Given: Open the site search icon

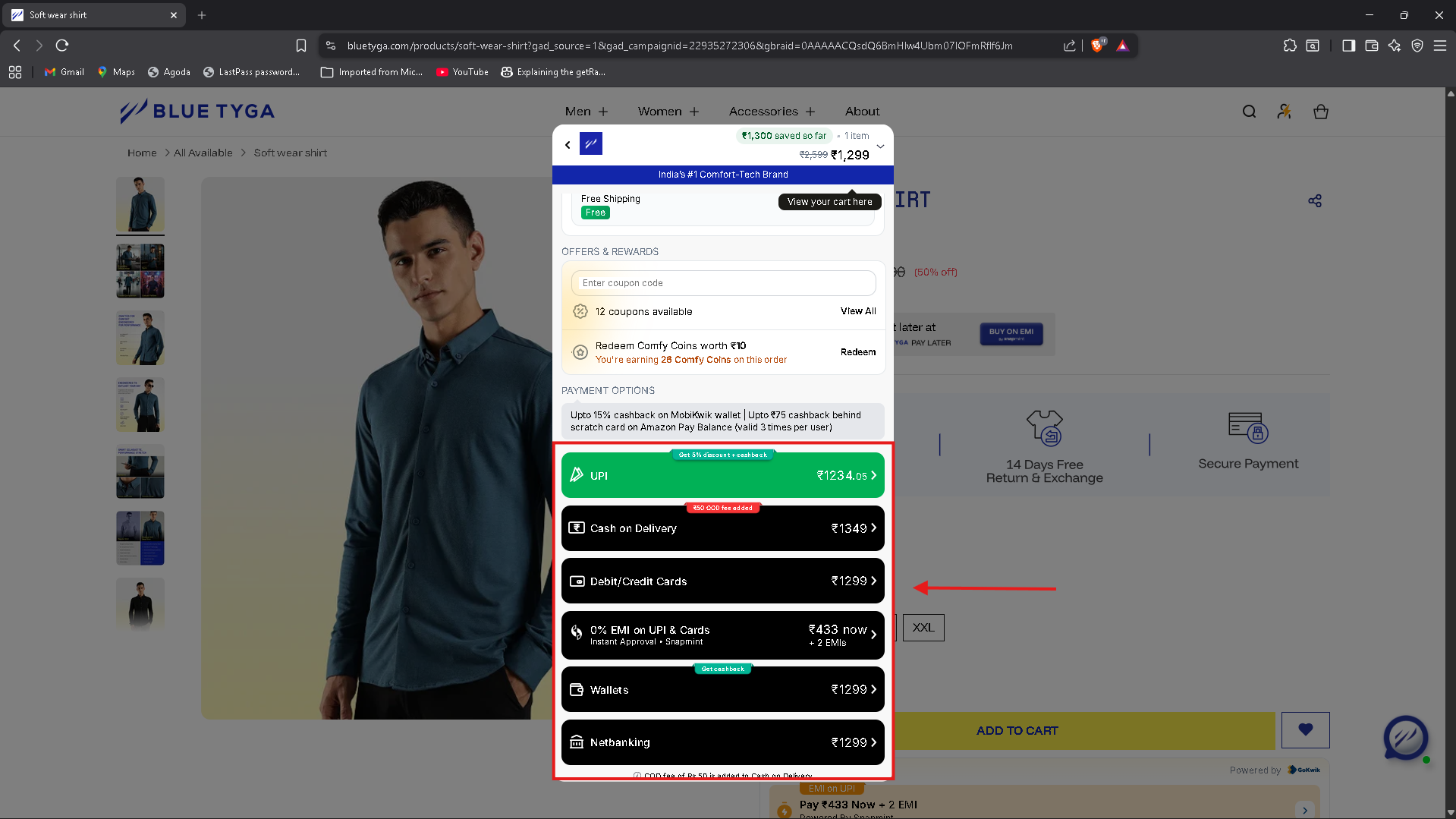Looking at the screenshot, I should (x=1249, y=112).
